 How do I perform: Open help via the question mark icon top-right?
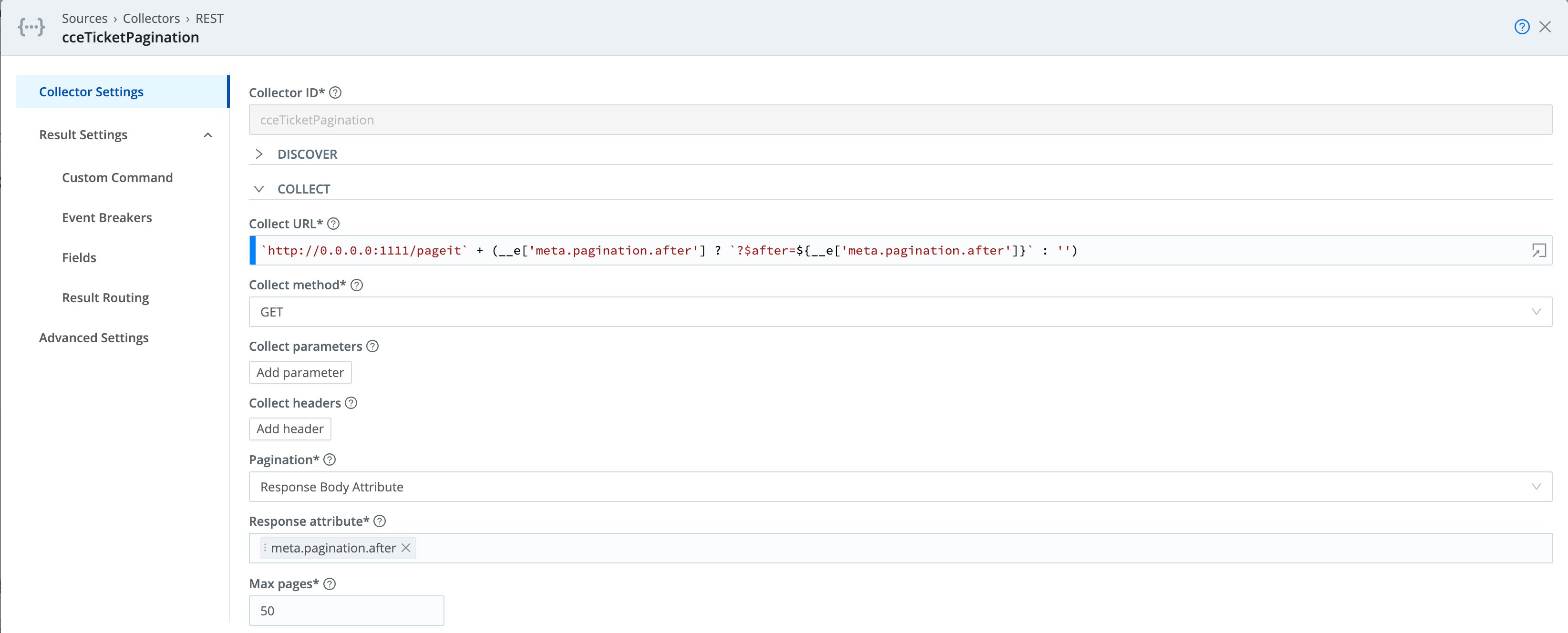(1522, 26)
